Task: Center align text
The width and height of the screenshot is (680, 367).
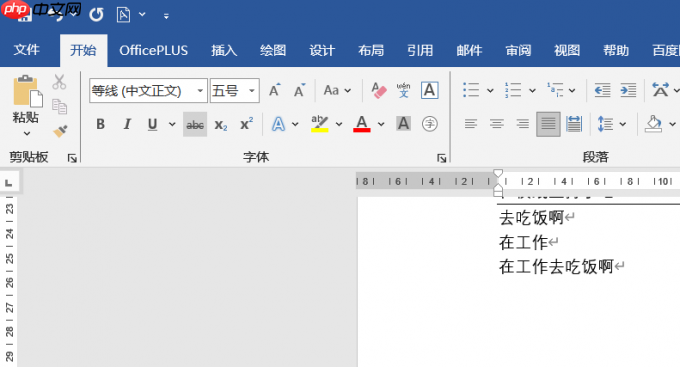Action: pos(497,125)
